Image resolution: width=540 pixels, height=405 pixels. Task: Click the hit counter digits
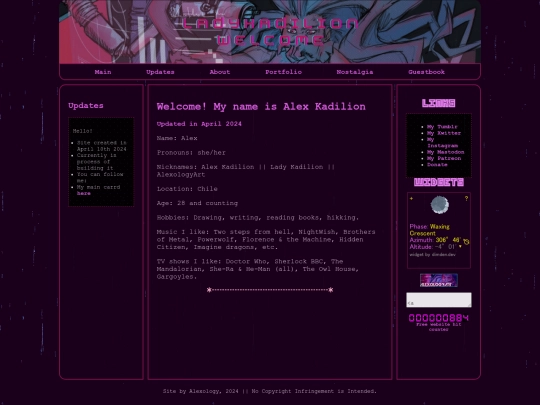click(439, 318)
